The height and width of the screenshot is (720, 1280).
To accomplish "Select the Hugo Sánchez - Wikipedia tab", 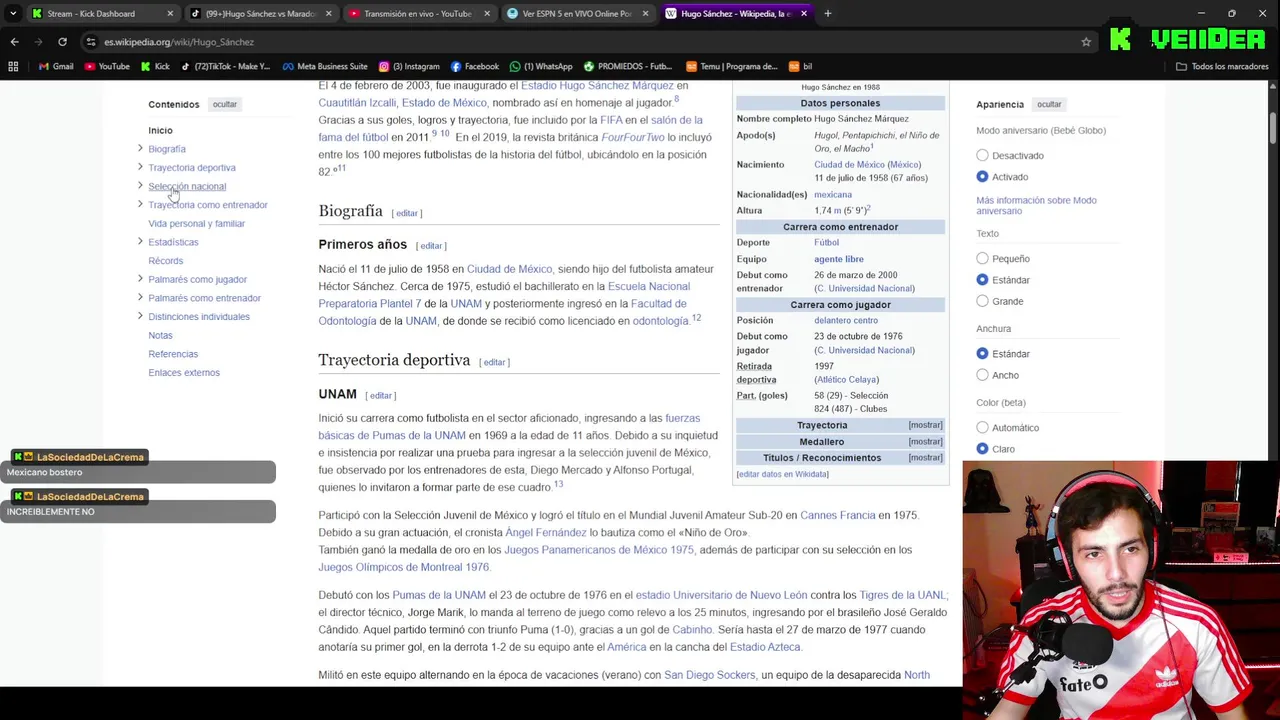I will click(x=735, y=14).
